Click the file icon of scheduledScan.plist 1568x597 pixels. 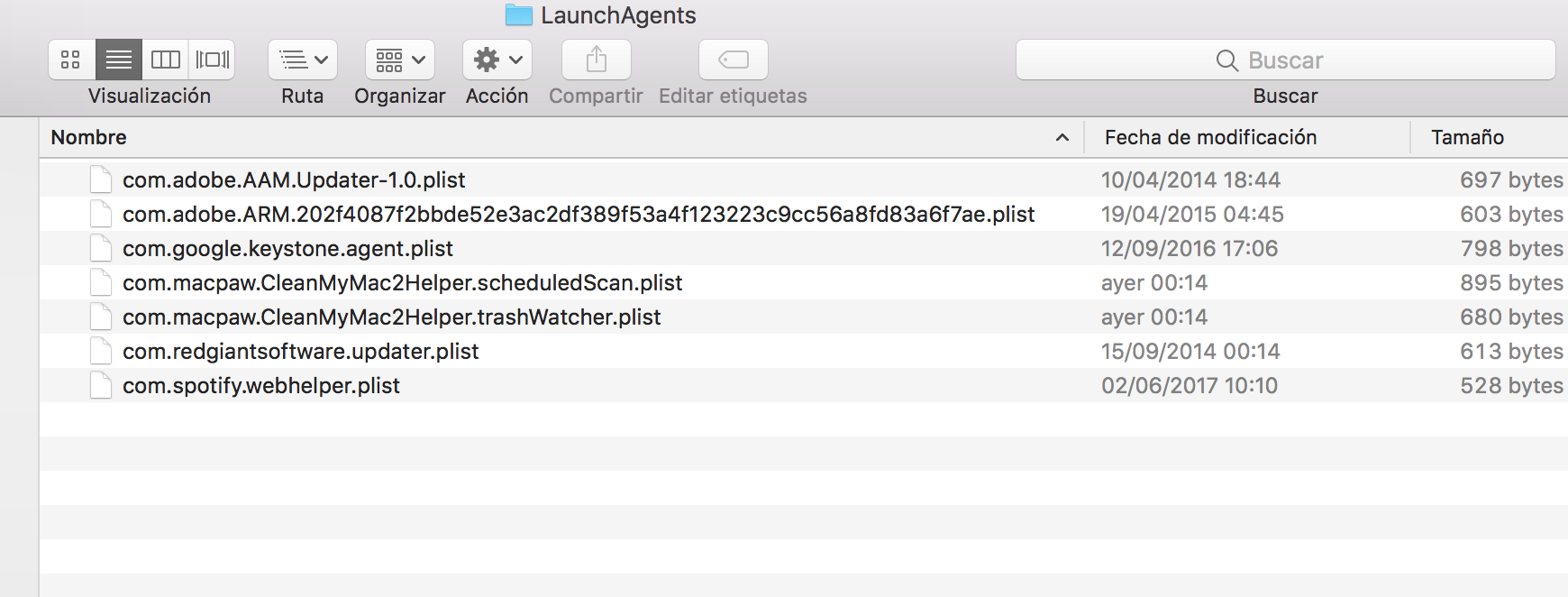coord(101,282)
